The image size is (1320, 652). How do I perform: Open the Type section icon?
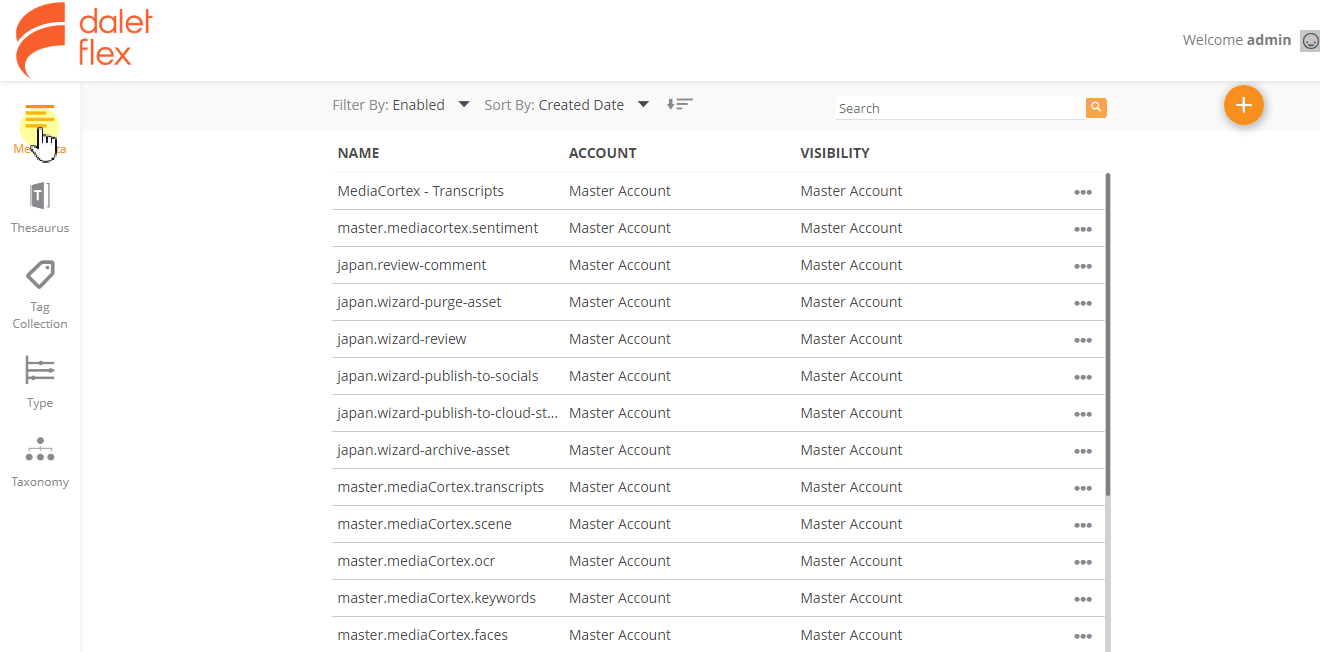tap(40, 370)
